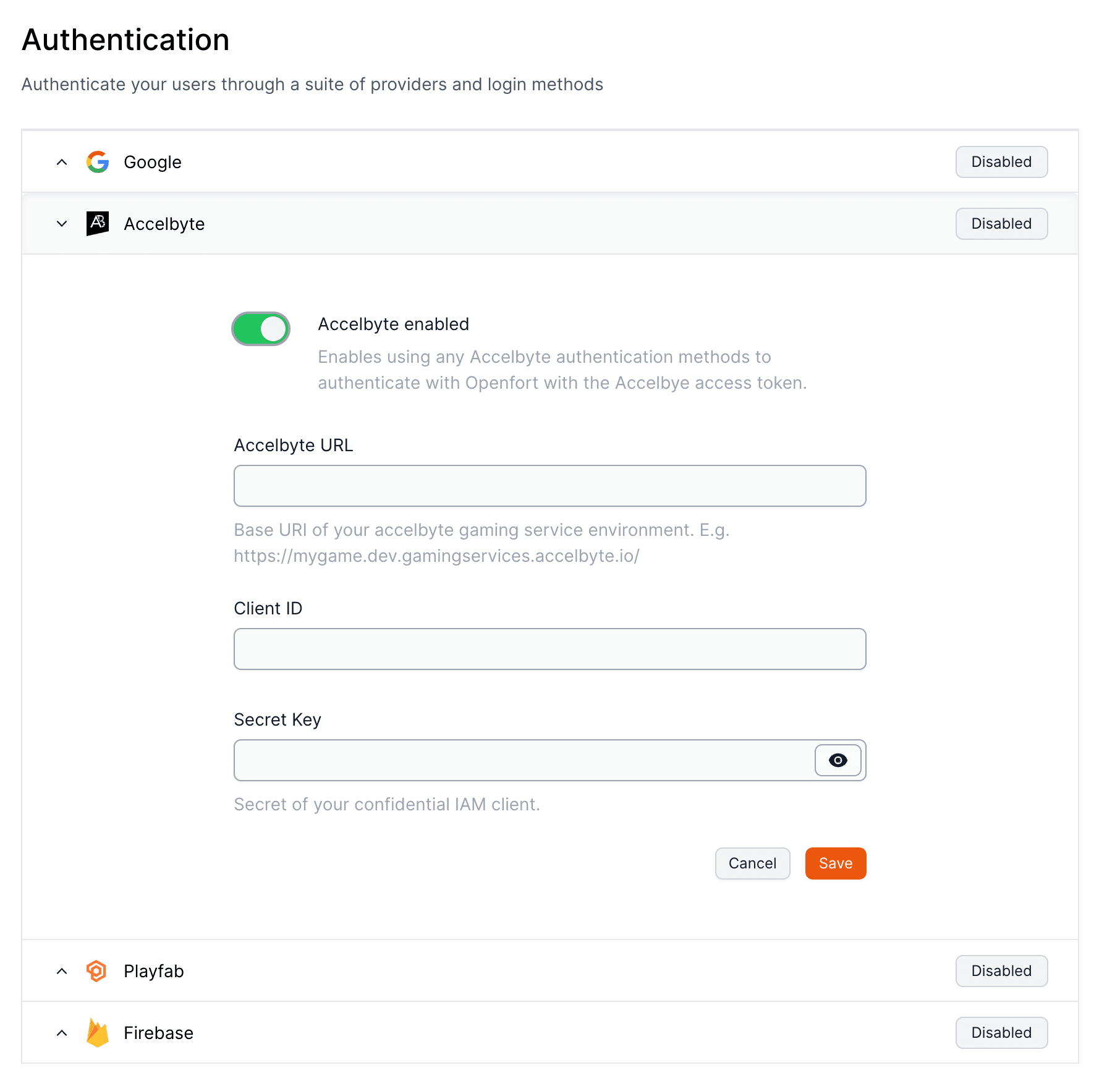Reveal the Secret Key with the eye icon
1120x1073 pixels.
pos(838,760)
